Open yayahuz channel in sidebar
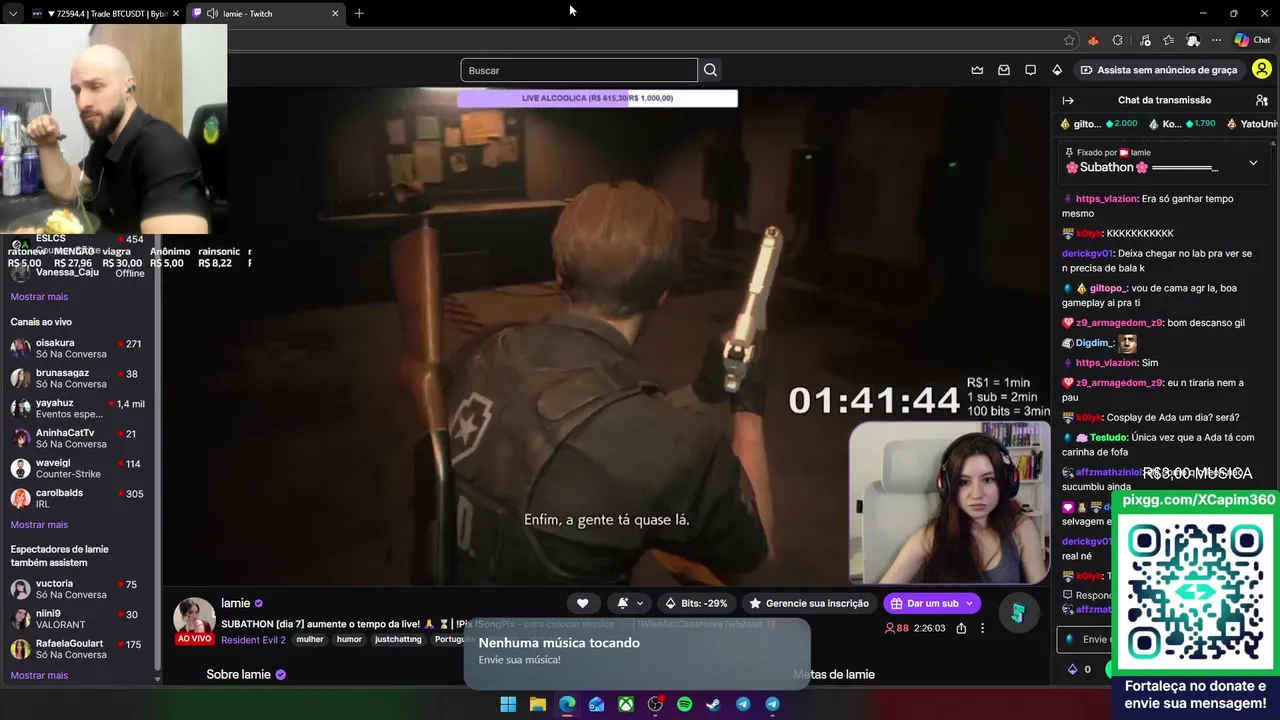Viewport: 1280px width, 720px height. pyautogui.click(x=80, y=409)
